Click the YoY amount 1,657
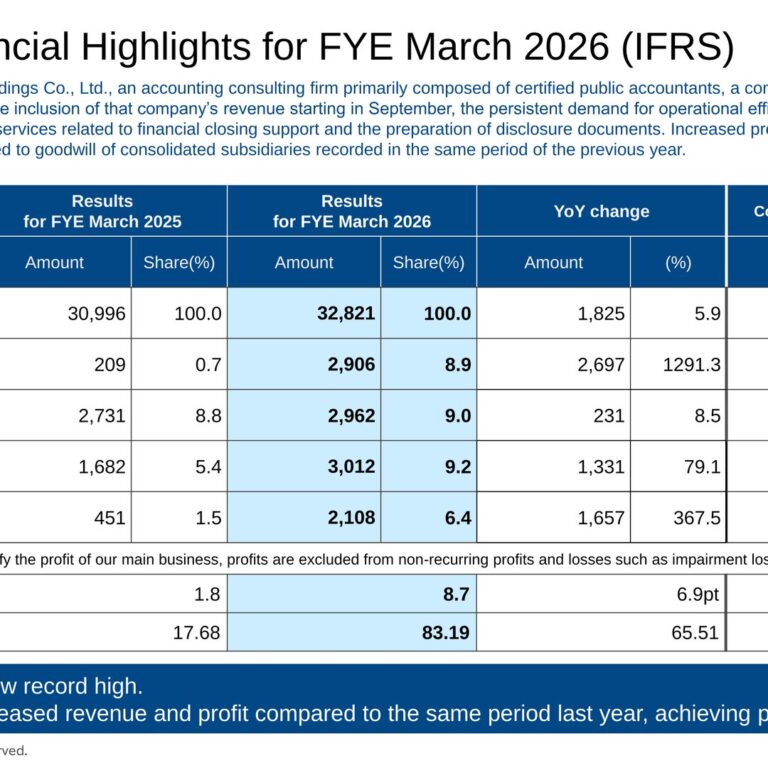The height and width of the screenshot is (768, 768). coord(601,518)
